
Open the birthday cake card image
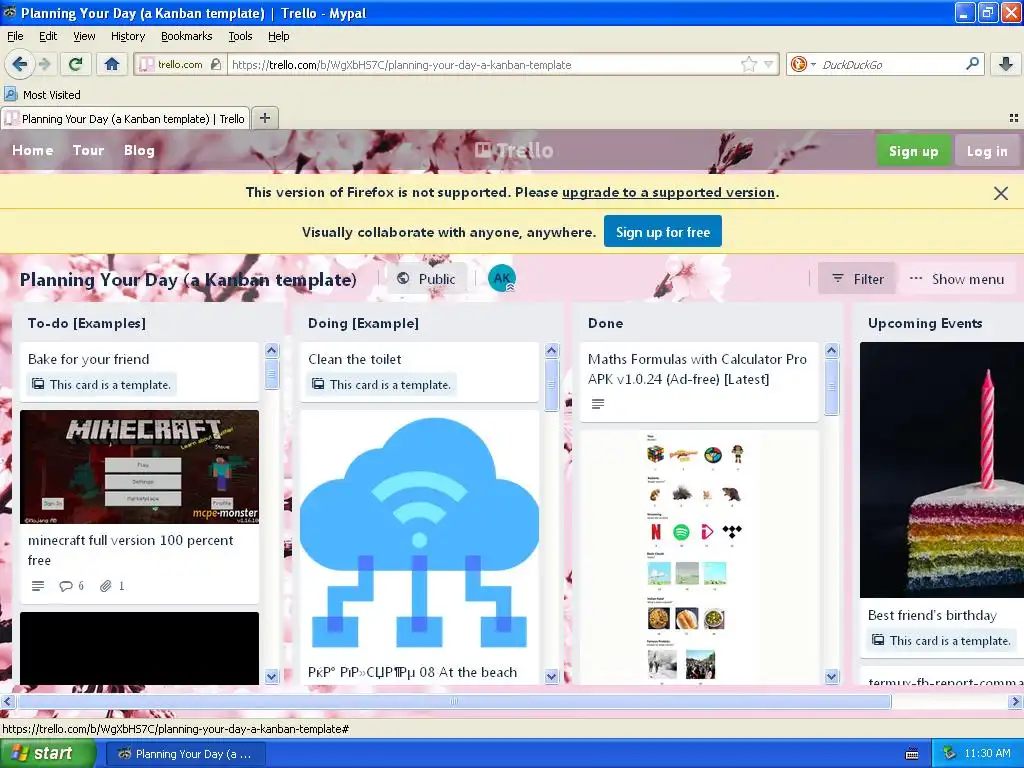pyautogui.click(x=942, y=470)
